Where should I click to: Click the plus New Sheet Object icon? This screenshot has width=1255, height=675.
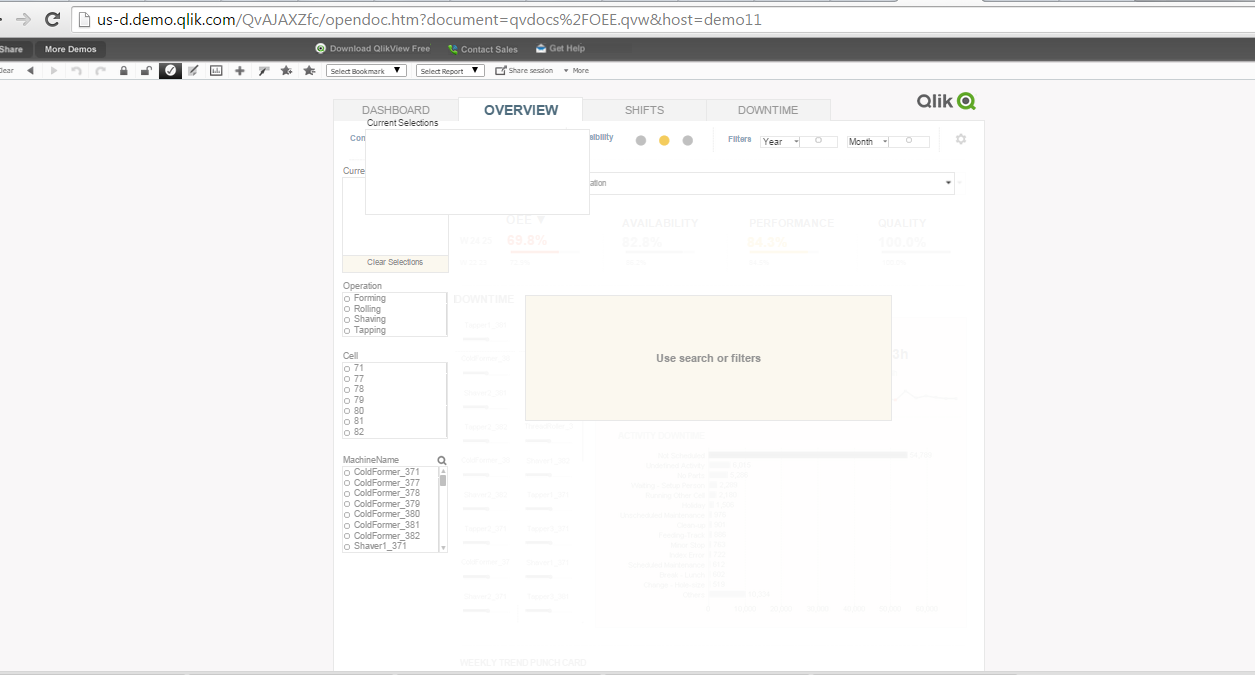pyautogui.click(x=240, y=71)
